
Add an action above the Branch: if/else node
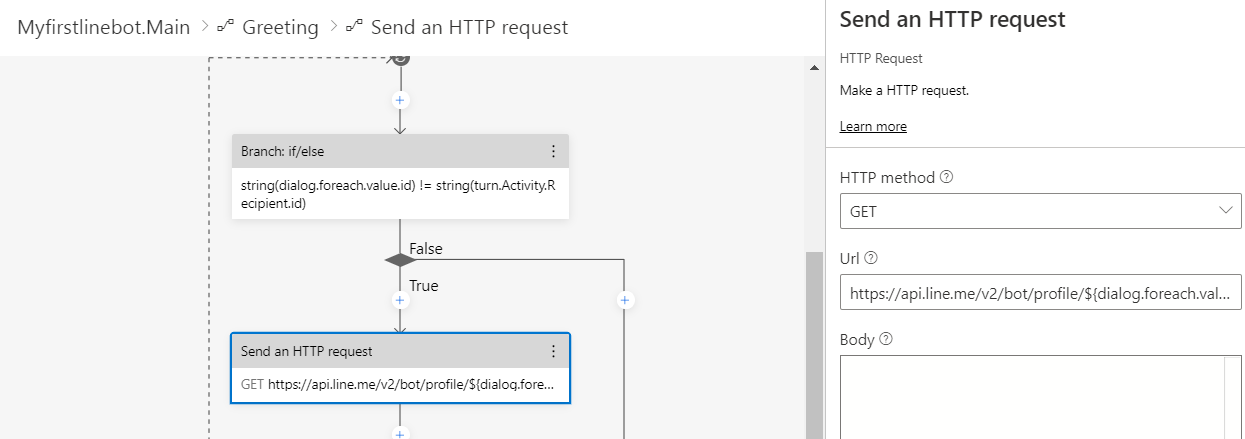(x=400, y=101)
